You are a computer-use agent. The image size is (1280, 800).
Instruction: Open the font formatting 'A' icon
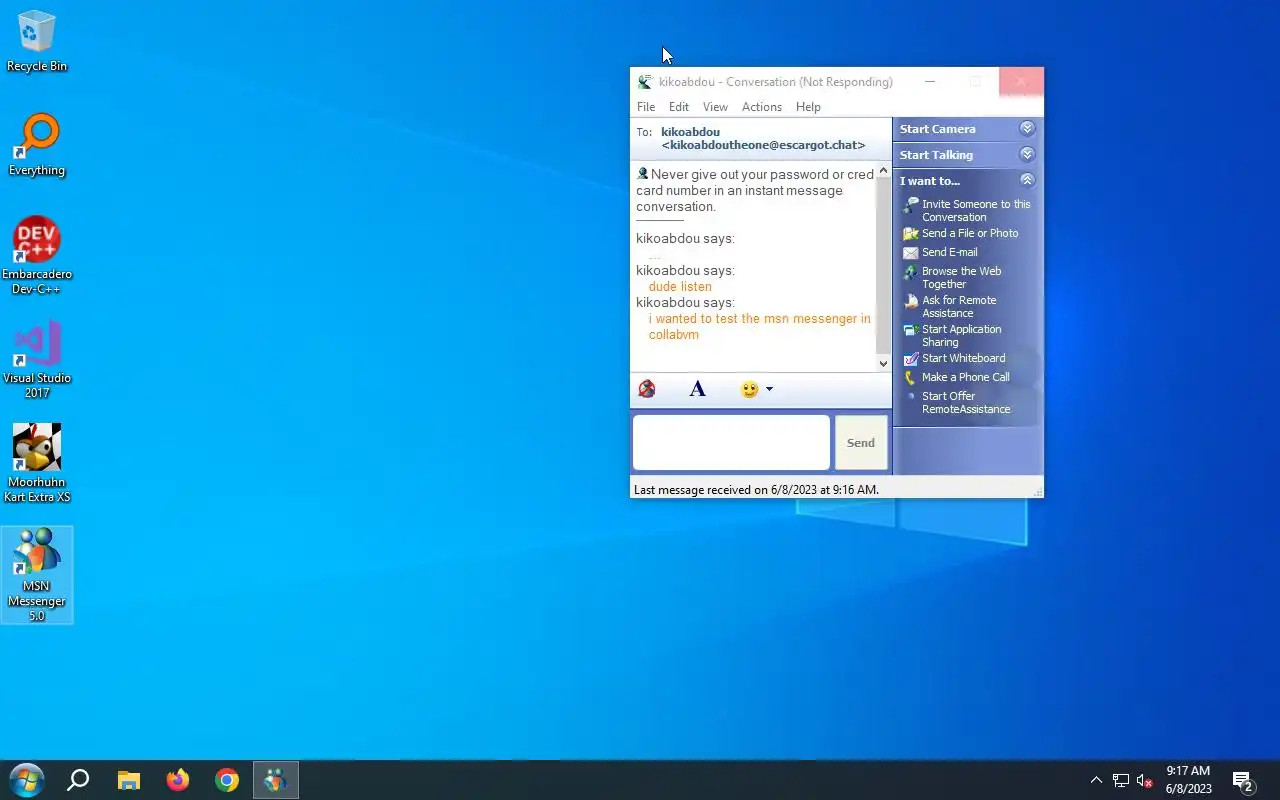coord(698,389)
